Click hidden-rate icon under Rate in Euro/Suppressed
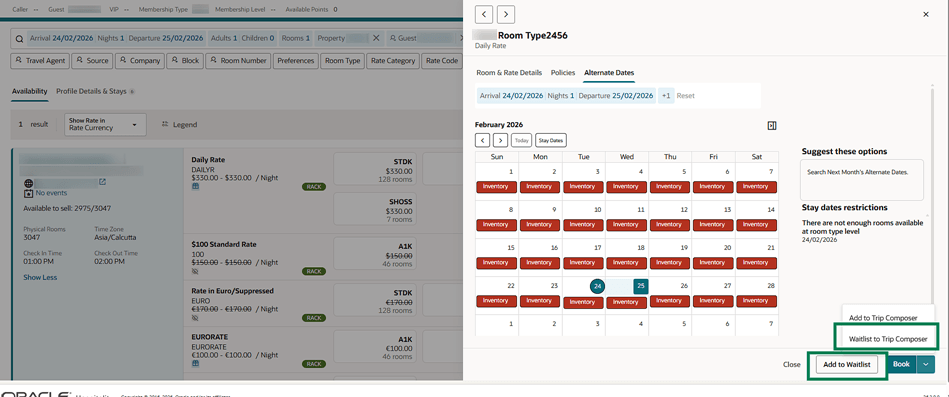The height and width of the screenshot is (397, 949). pos(195,318)
